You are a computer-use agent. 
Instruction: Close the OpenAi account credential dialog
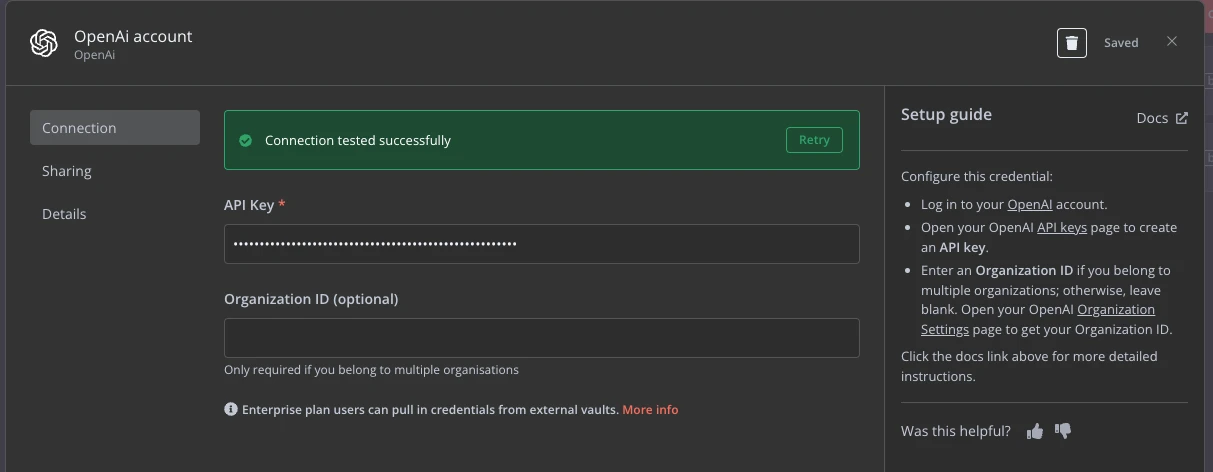coord(1172,42)
